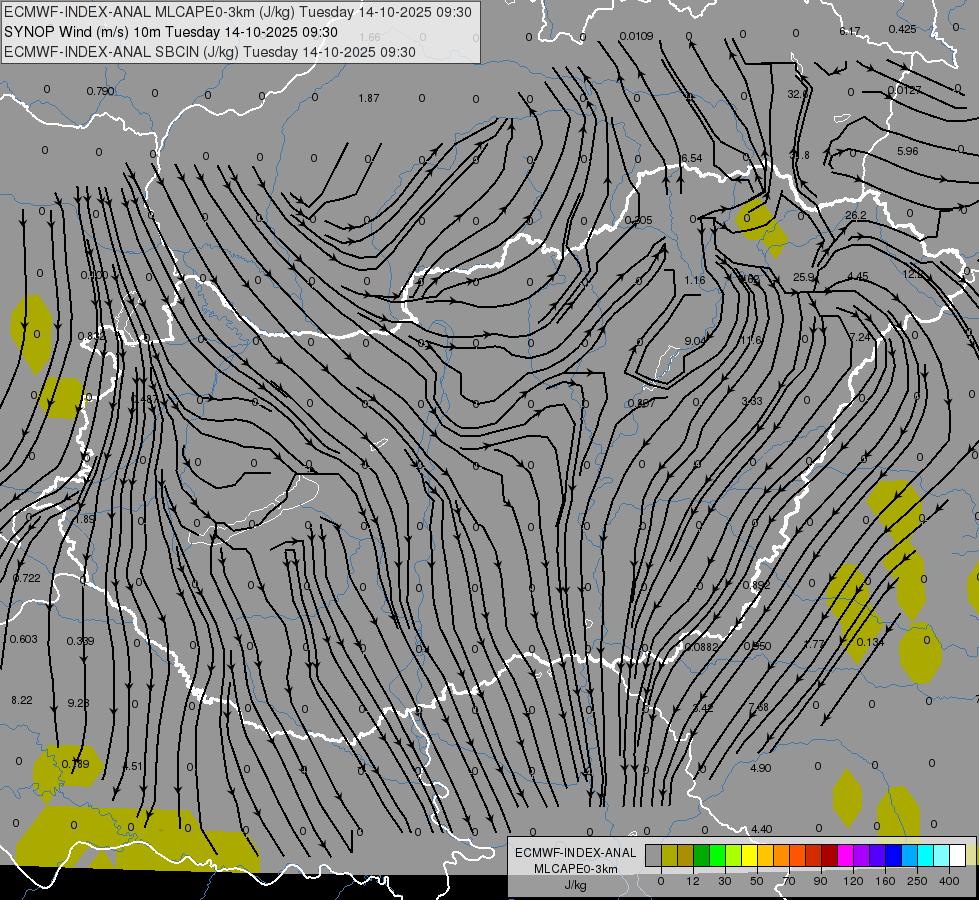Click the map value 7.24
The width and height of the screenshot is (979, 900).
pyautogui.click(x=860, y=337)
